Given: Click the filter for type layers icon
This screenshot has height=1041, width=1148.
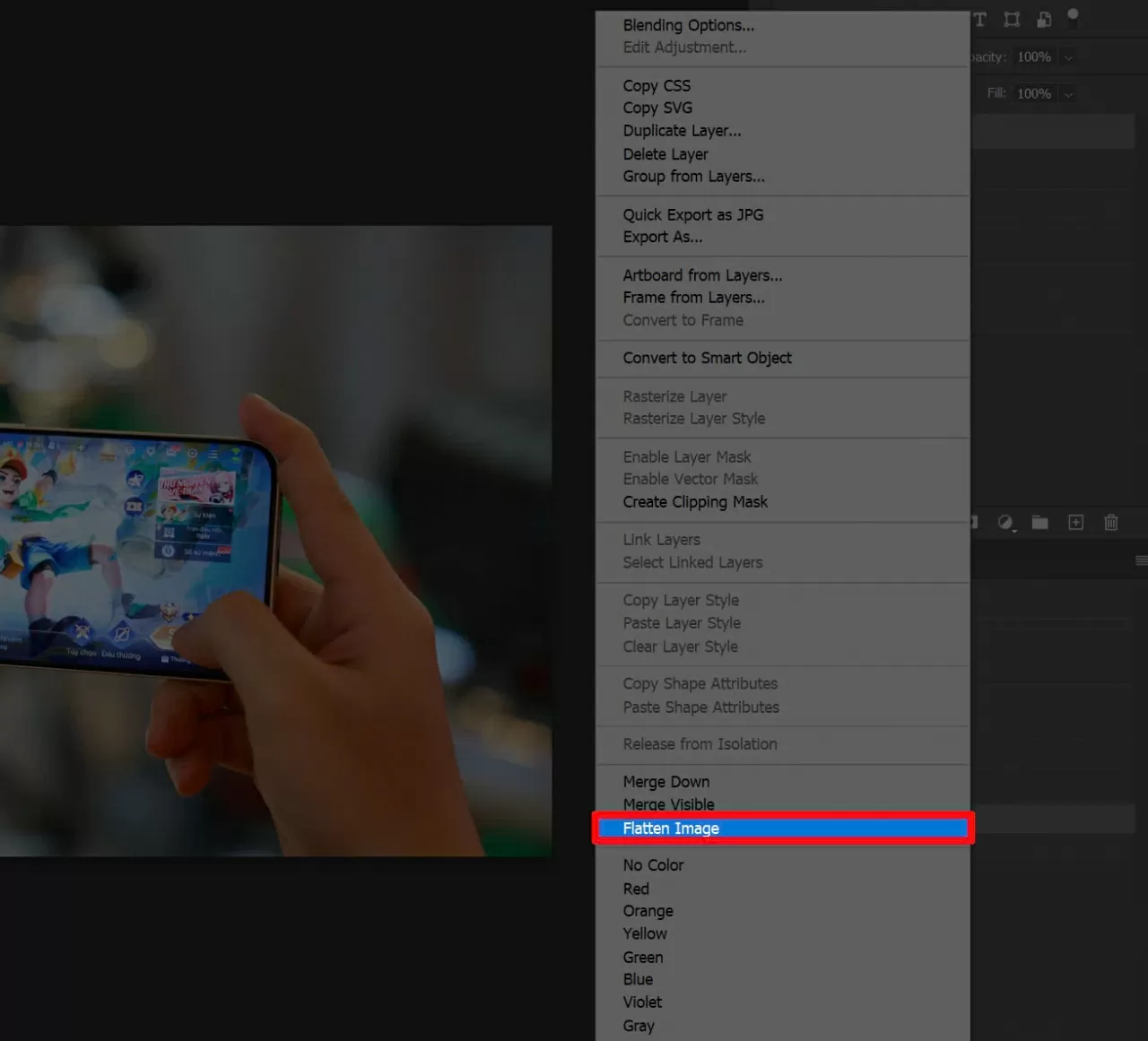Looking at the screenshot, I should 980,20.
